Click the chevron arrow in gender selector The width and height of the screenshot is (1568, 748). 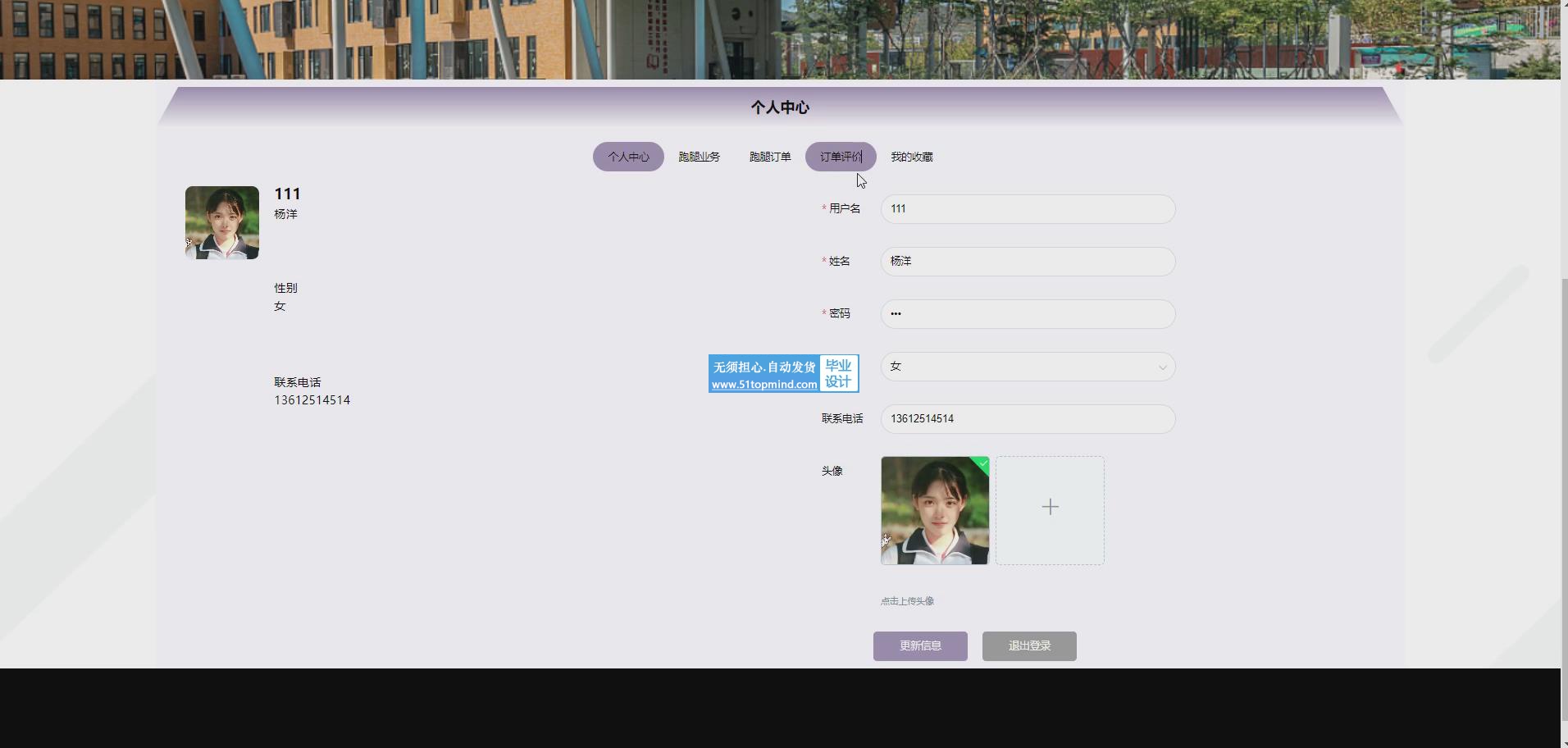point(1162,367)
